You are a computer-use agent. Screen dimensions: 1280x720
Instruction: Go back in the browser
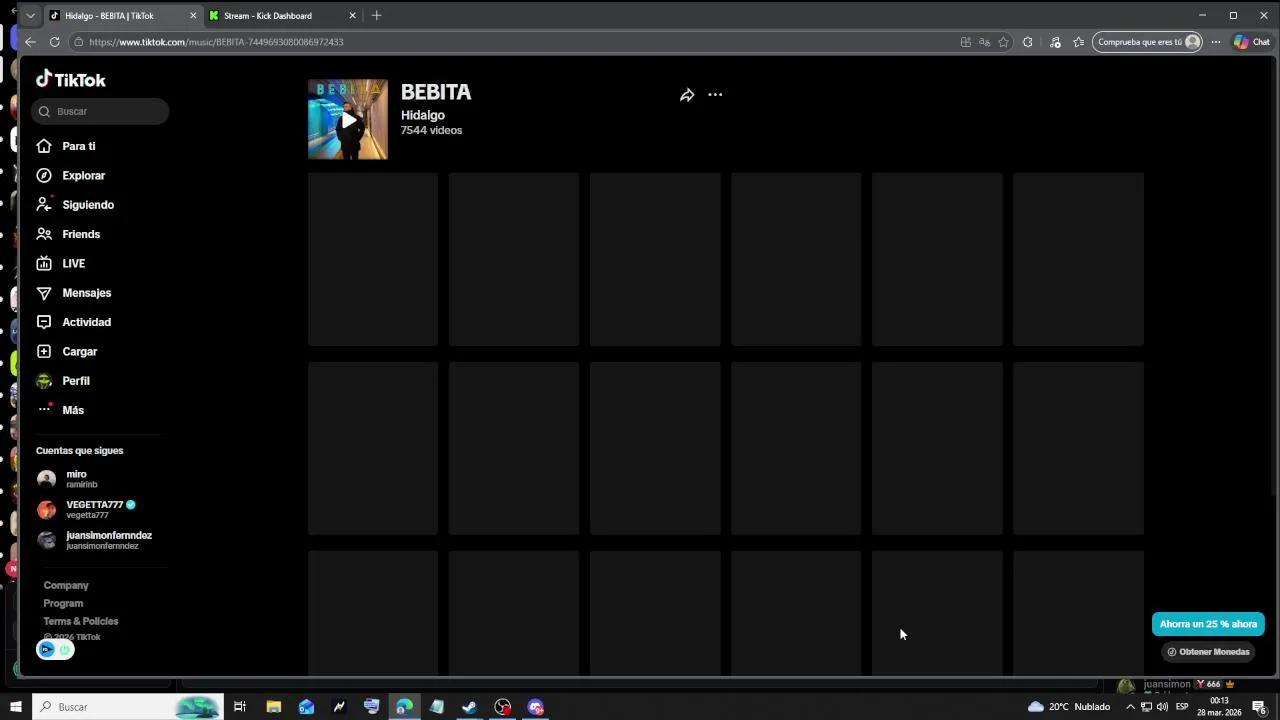point(30,42)
